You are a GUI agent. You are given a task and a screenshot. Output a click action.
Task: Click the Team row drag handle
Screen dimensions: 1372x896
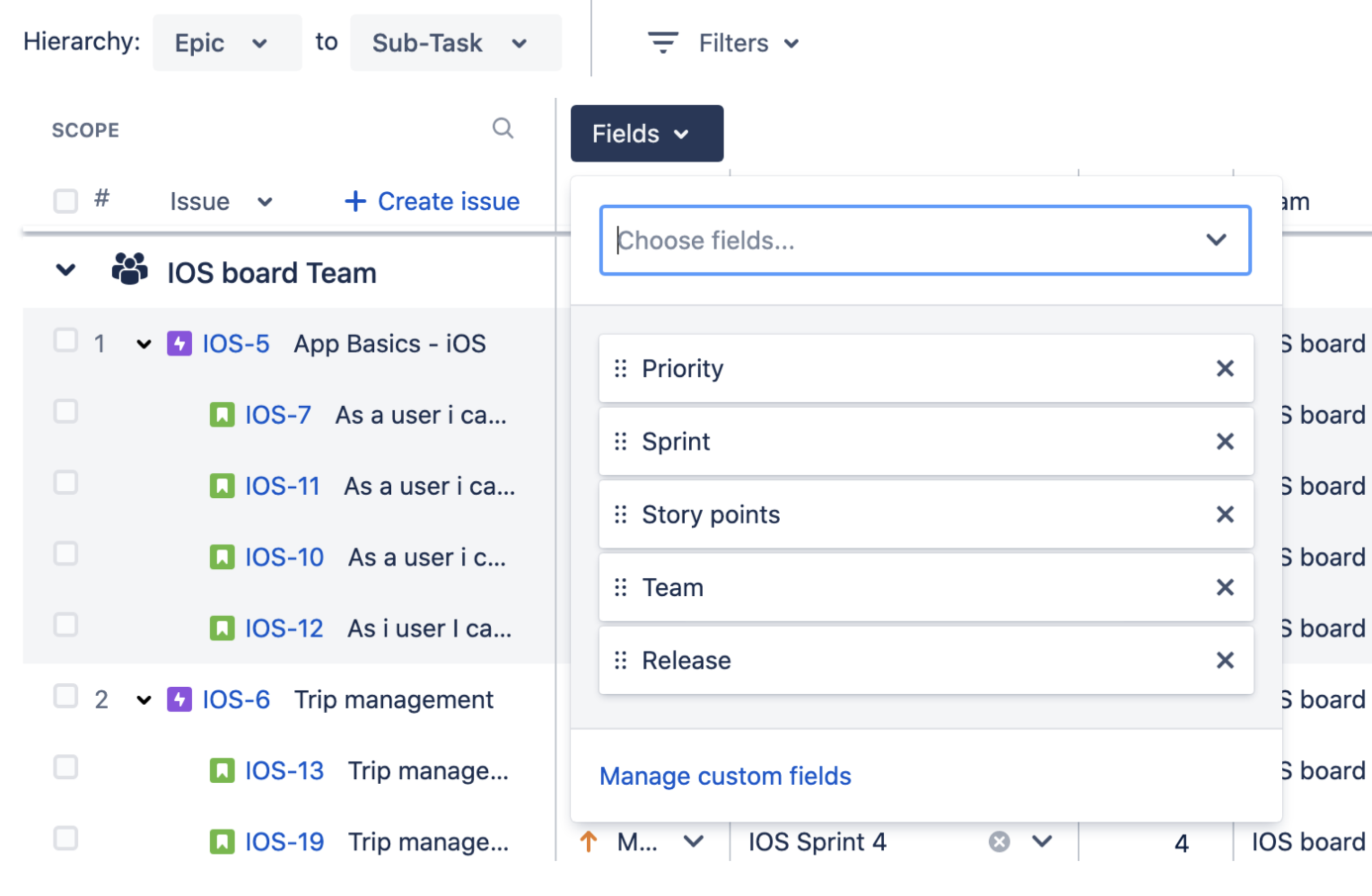click(620, 587)
